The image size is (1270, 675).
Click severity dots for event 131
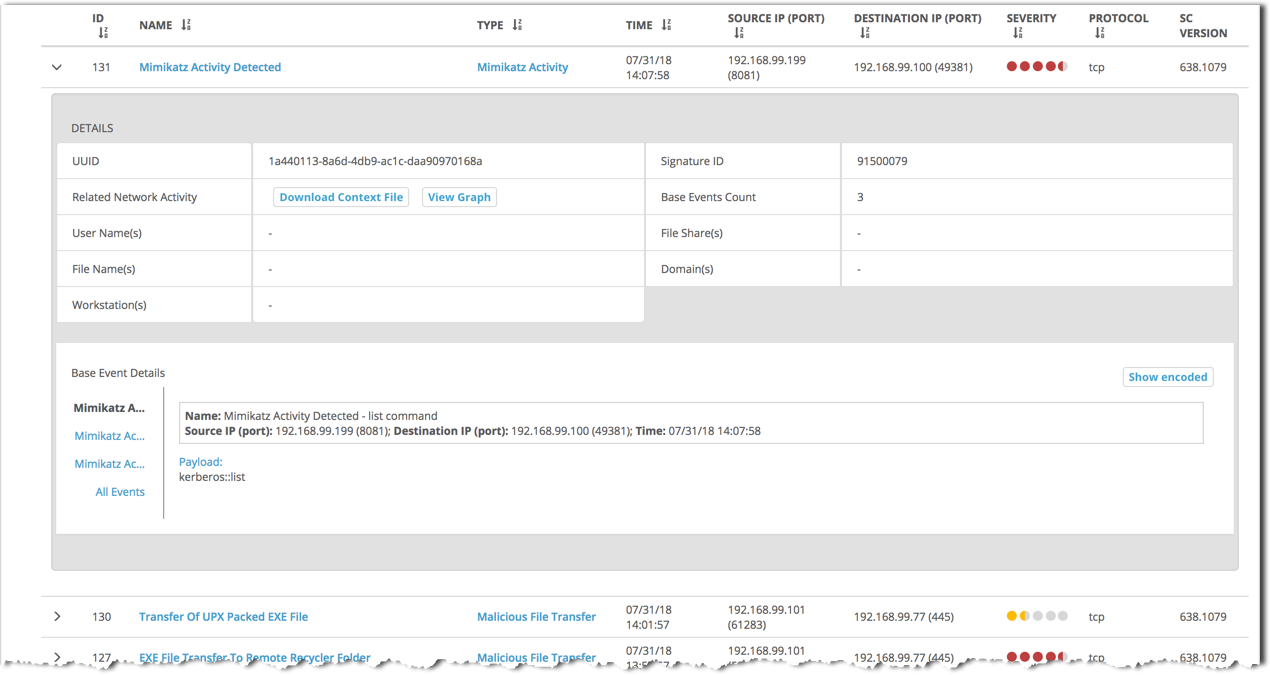coord(1037,67)
